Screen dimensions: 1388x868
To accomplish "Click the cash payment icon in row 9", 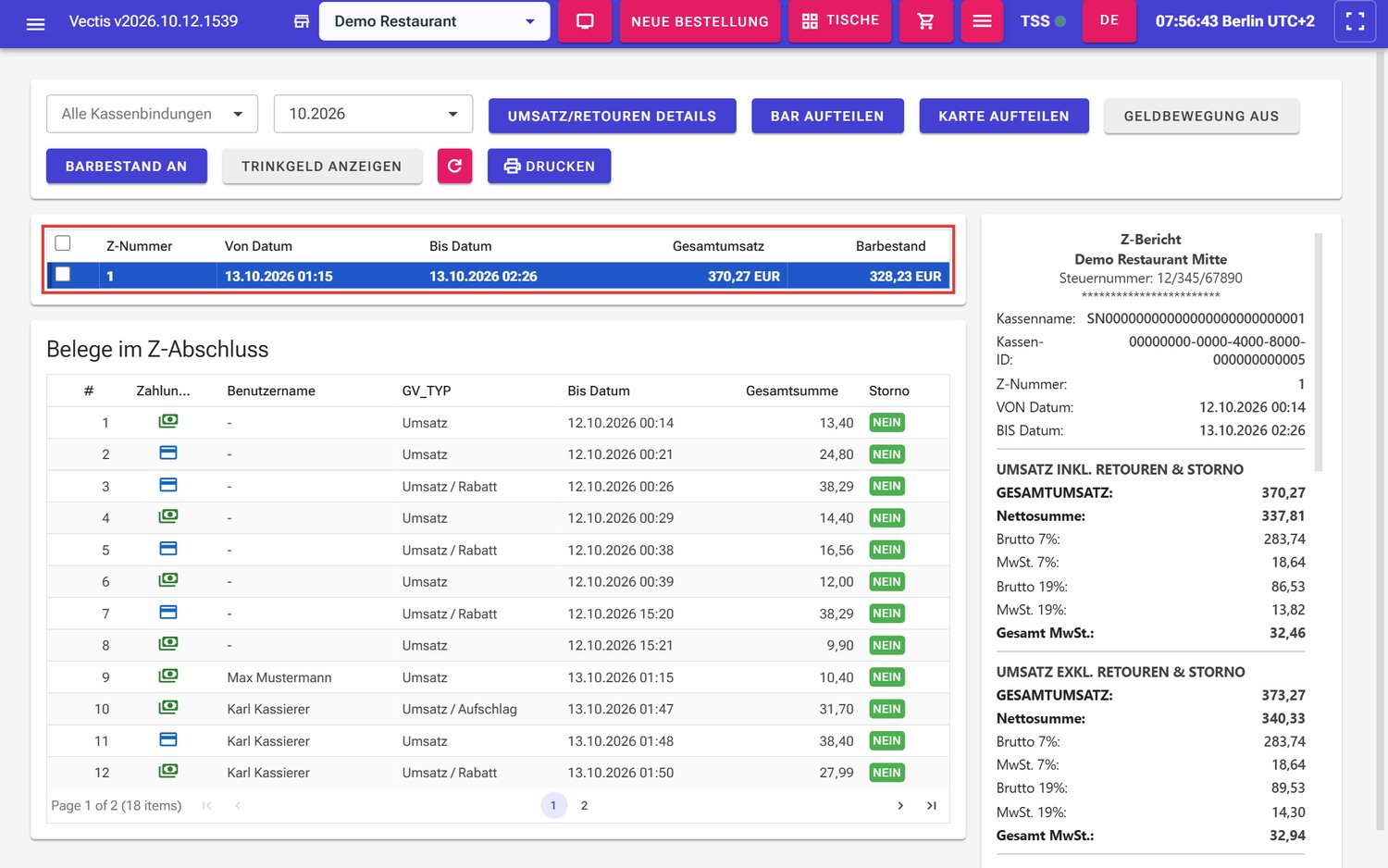I will pyautogui.click(x=168, y=676).
